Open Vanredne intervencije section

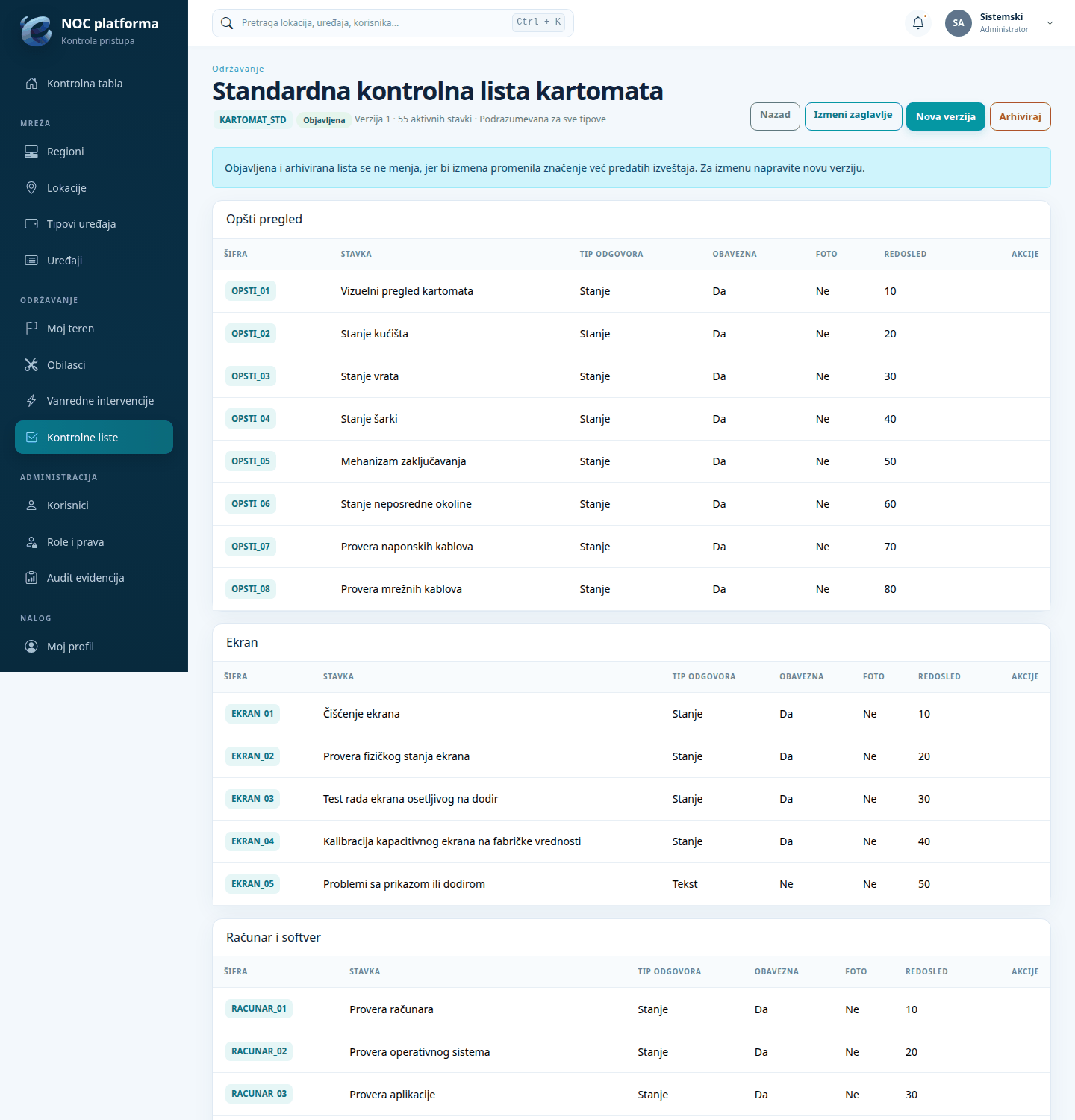[x=94, y=401]
